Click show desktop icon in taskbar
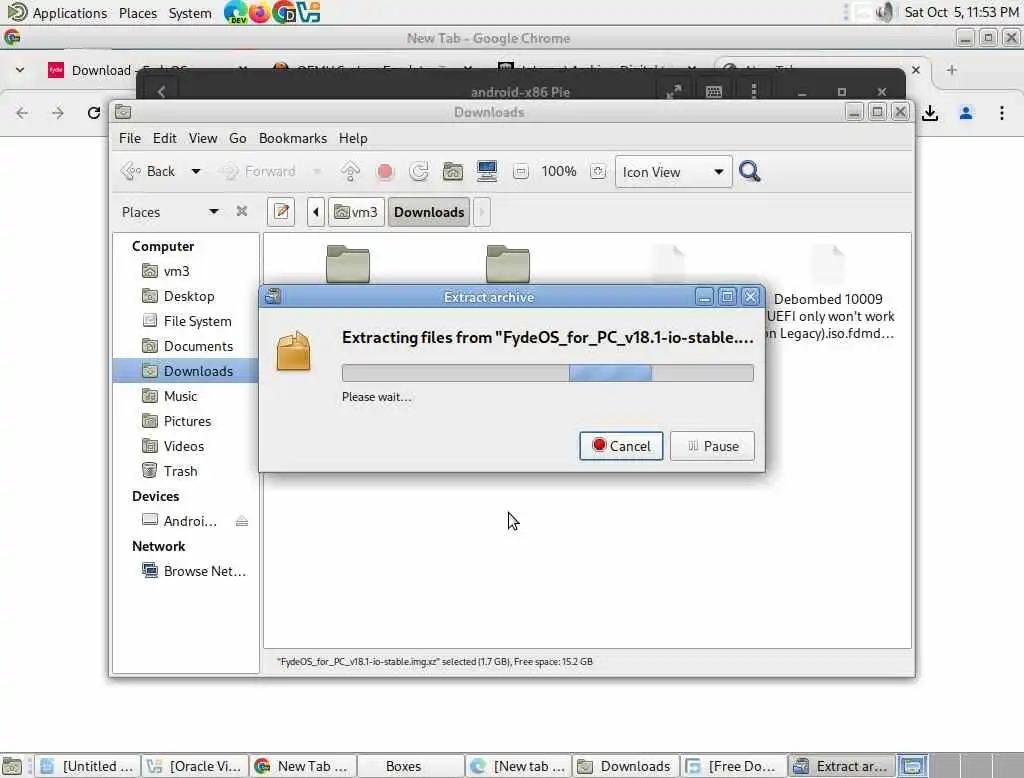Viewport: 1024px width, 778px height. tap(12, 766)
